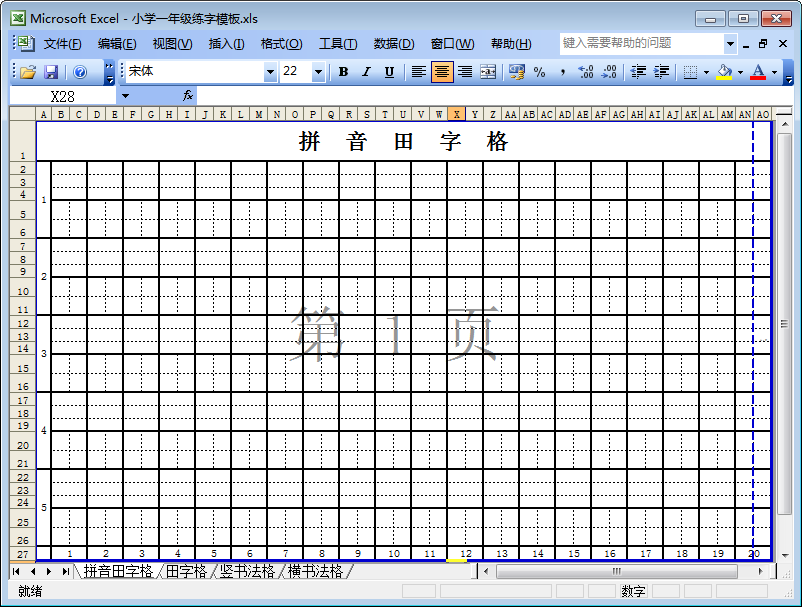Apply red Font Color
Image resolution: width=802 pixels, height=607 pixels.
coord(758,72)
